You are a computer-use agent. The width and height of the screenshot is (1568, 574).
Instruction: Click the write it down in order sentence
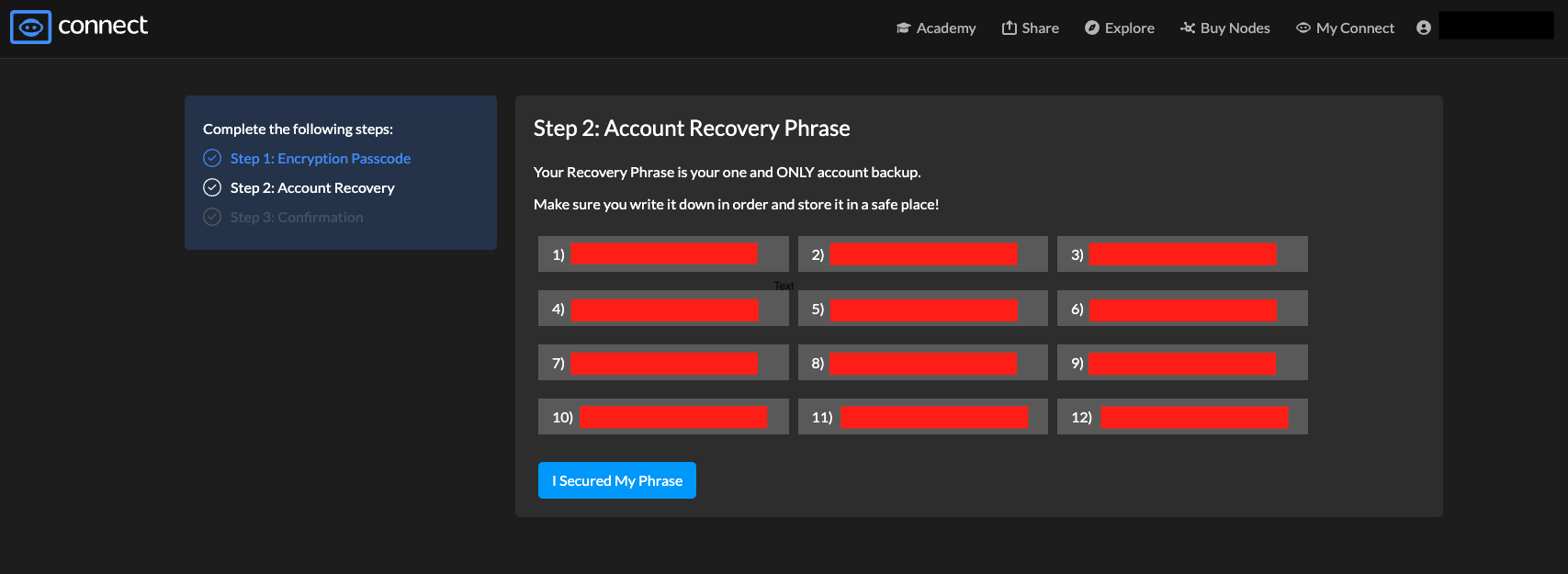coord(737,204)
